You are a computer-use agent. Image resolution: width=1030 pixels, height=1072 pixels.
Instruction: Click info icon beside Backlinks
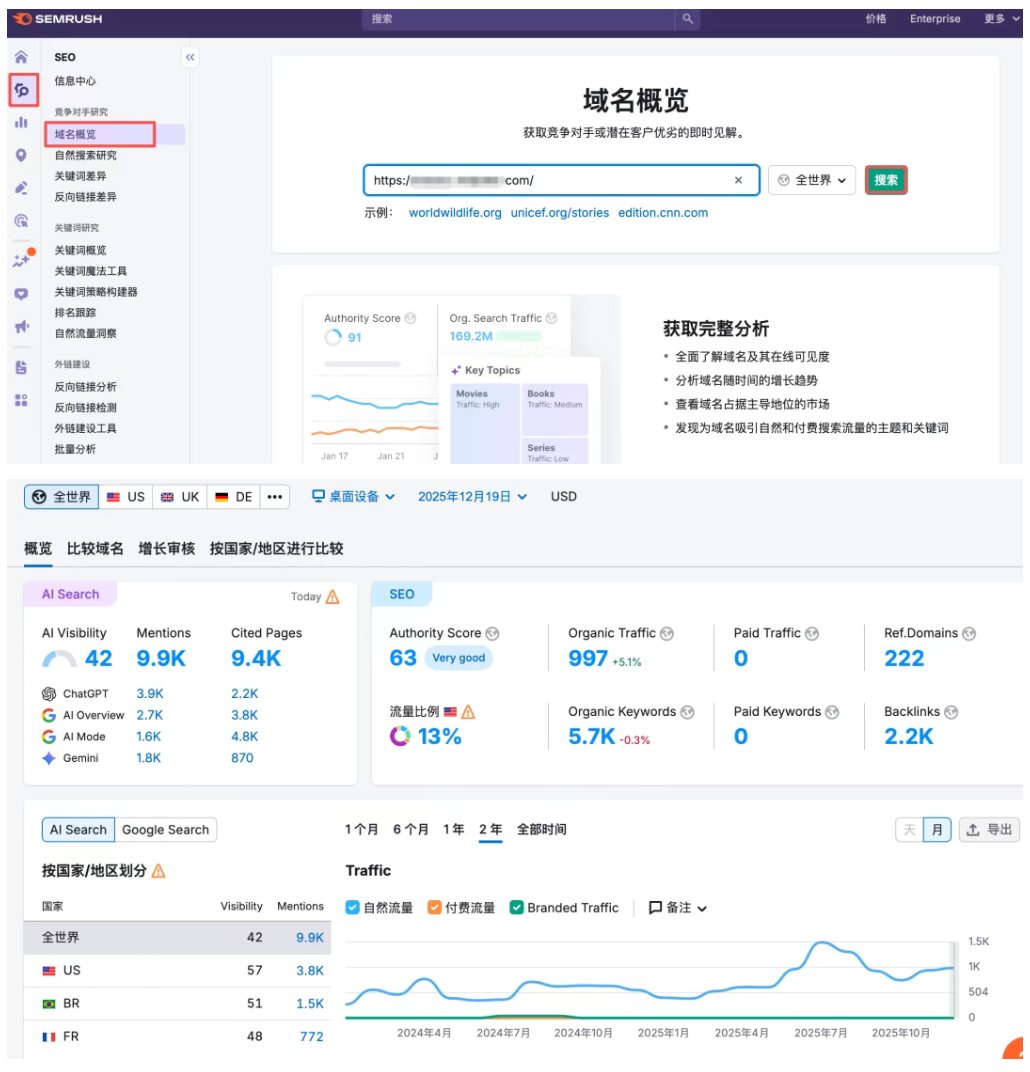pos(951,712)
